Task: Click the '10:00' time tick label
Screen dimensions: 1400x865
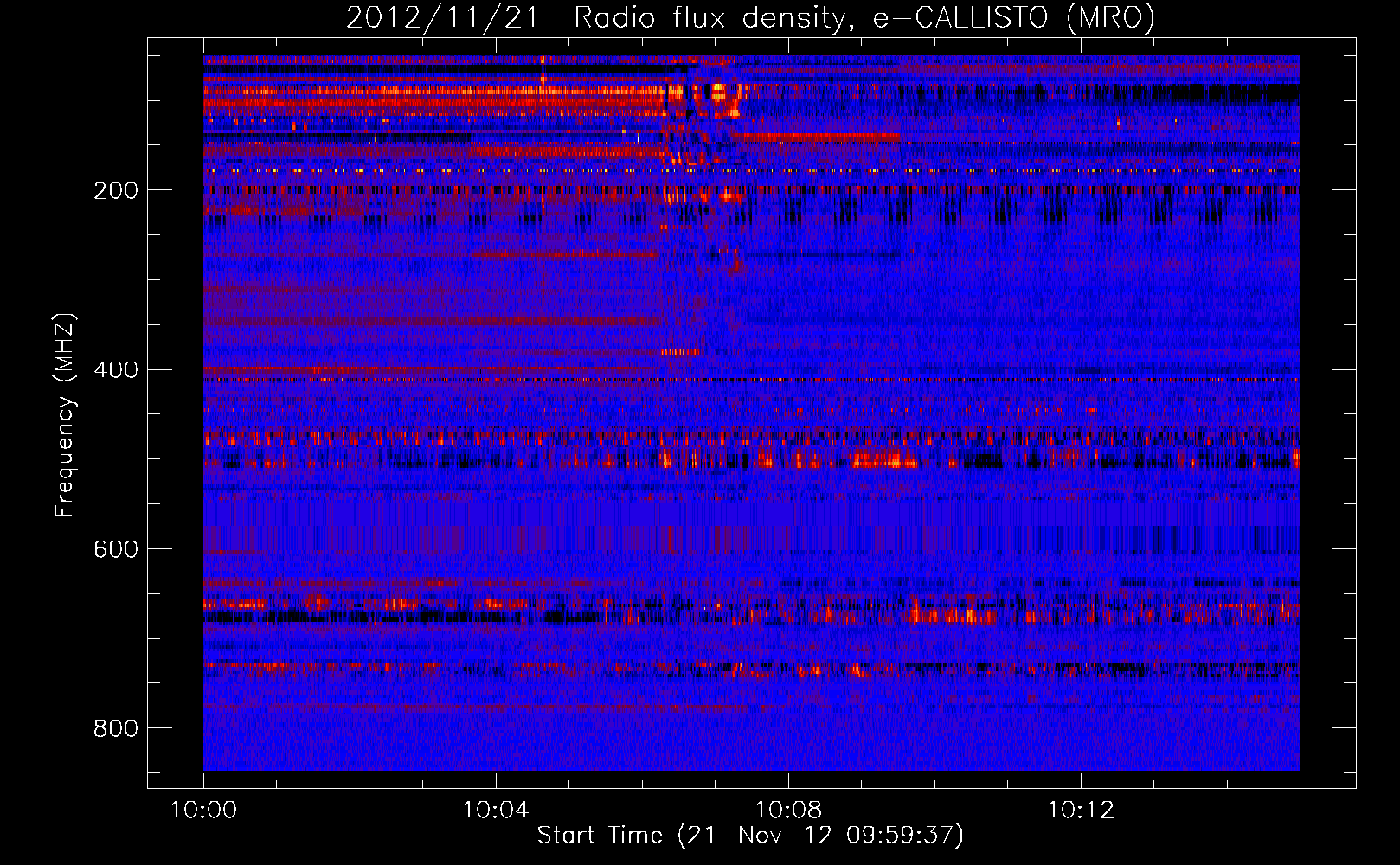Action: click(203, 811)
